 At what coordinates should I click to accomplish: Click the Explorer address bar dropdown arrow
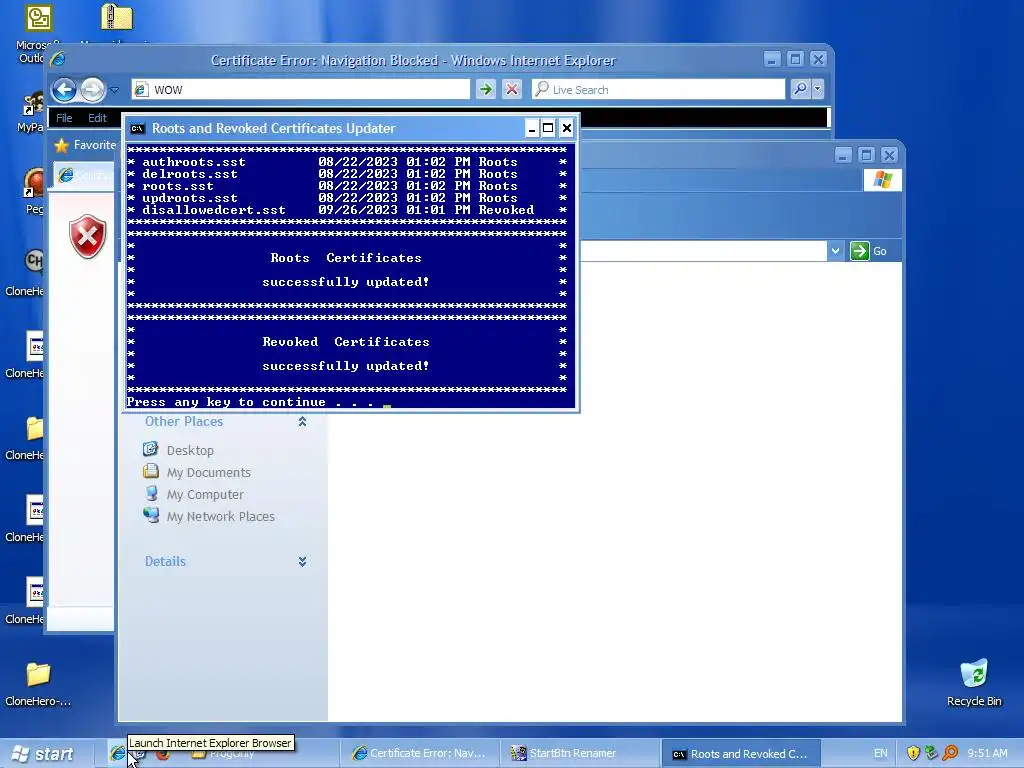point(835,251)
